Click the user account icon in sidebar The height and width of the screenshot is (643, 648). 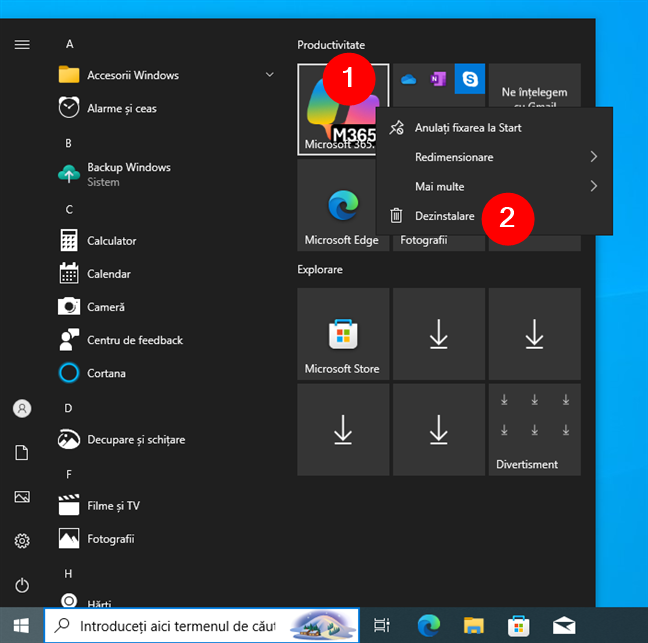click(x=22, y=408)
